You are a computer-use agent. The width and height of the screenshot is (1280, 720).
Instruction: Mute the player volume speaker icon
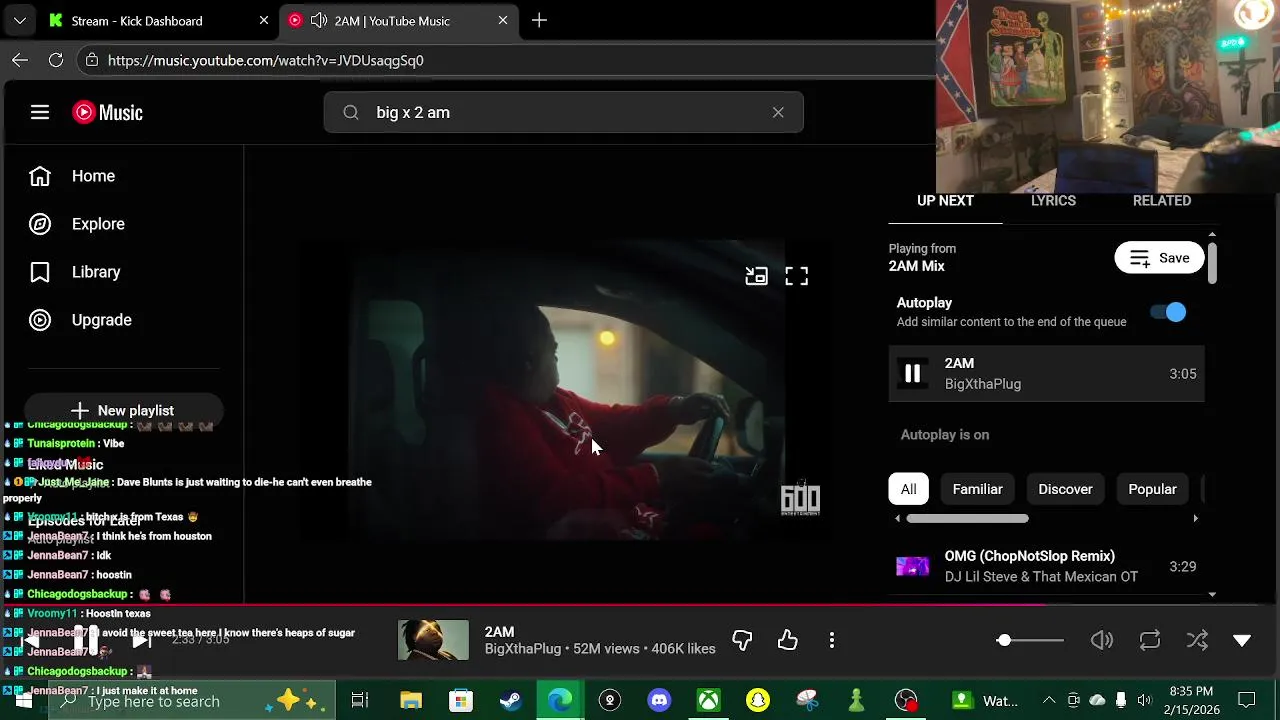(1102, 640)
